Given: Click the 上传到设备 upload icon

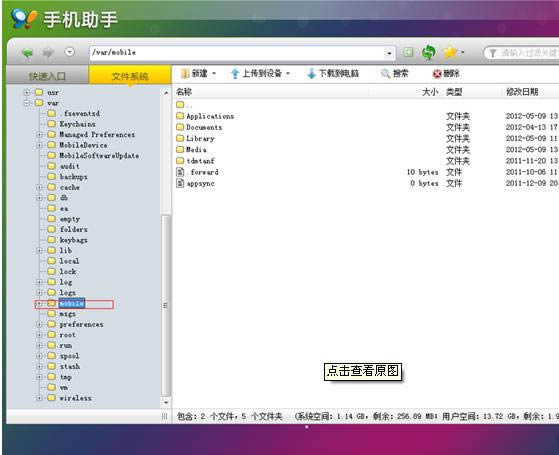Looking at the screenshot, I should (x=235, y=74).
